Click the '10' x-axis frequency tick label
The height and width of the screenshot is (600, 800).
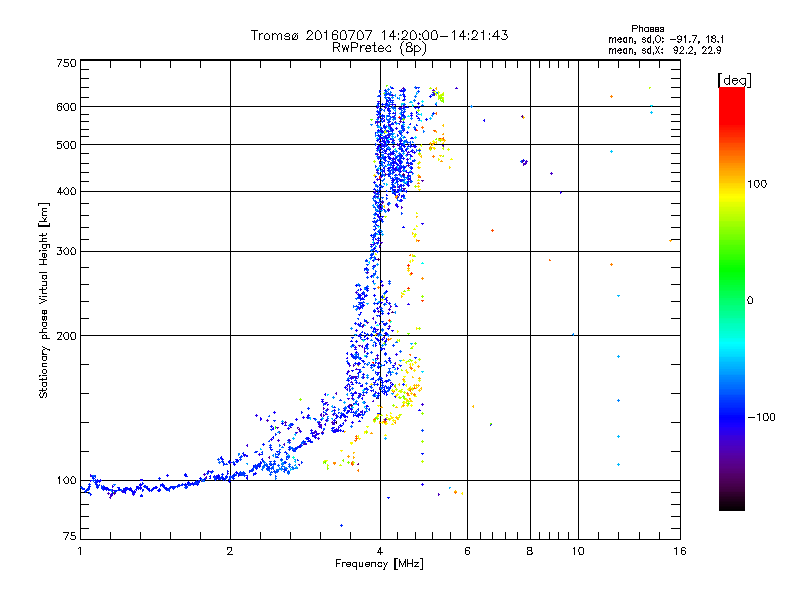(578, 551)
